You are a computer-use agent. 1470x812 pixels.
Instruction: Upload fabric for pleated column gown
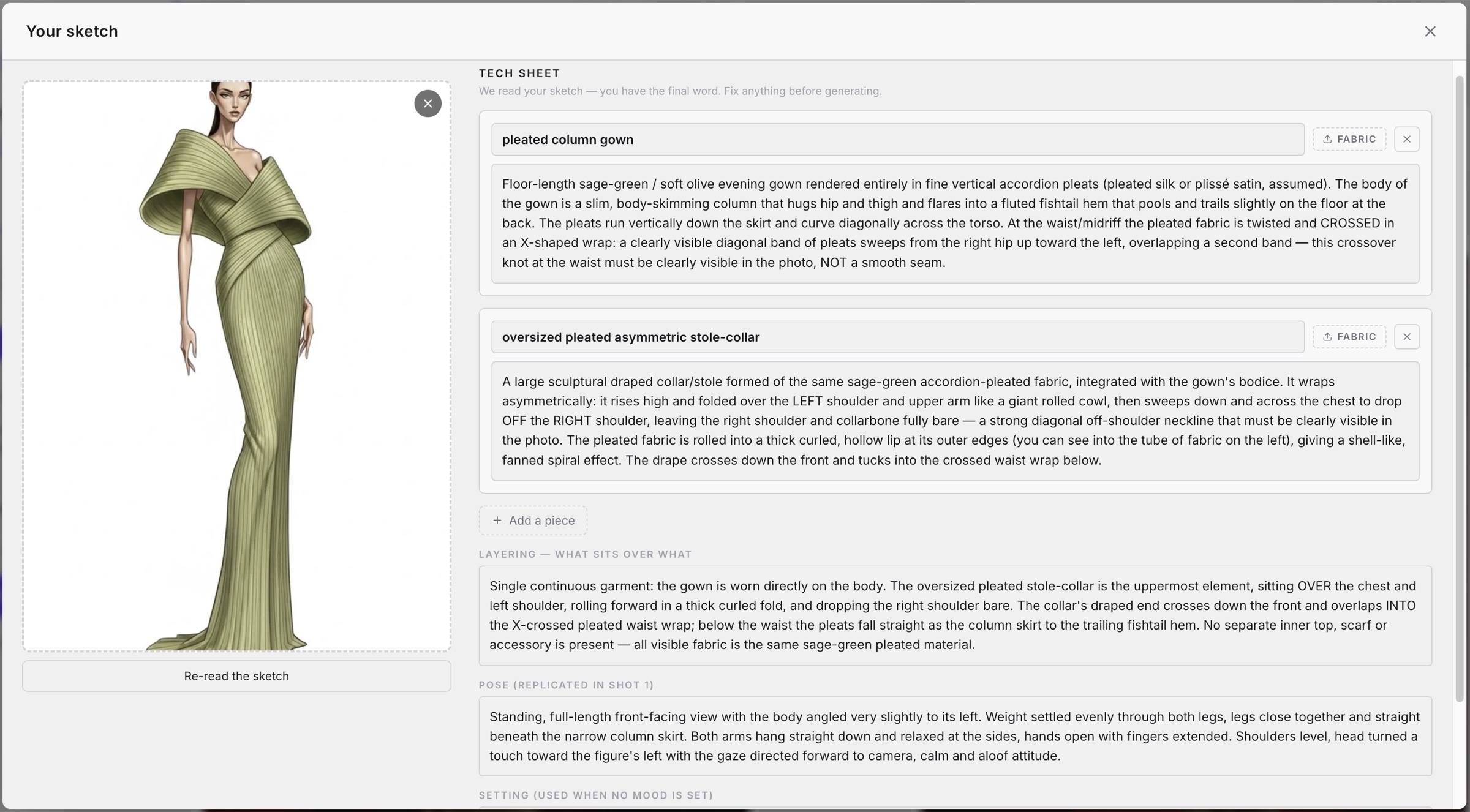click(1349, 139)
